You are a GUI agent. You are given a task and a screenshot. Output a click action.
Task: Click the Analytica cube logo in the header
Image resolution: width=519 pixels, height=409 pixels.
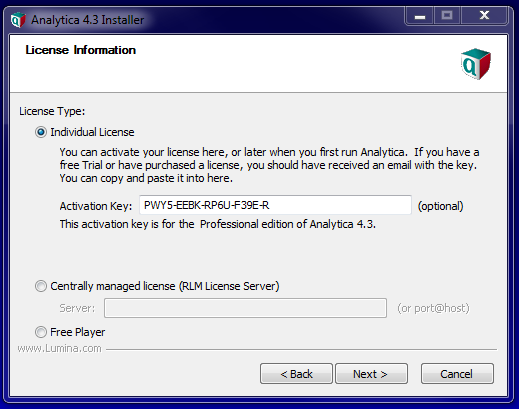coord(476,64)
